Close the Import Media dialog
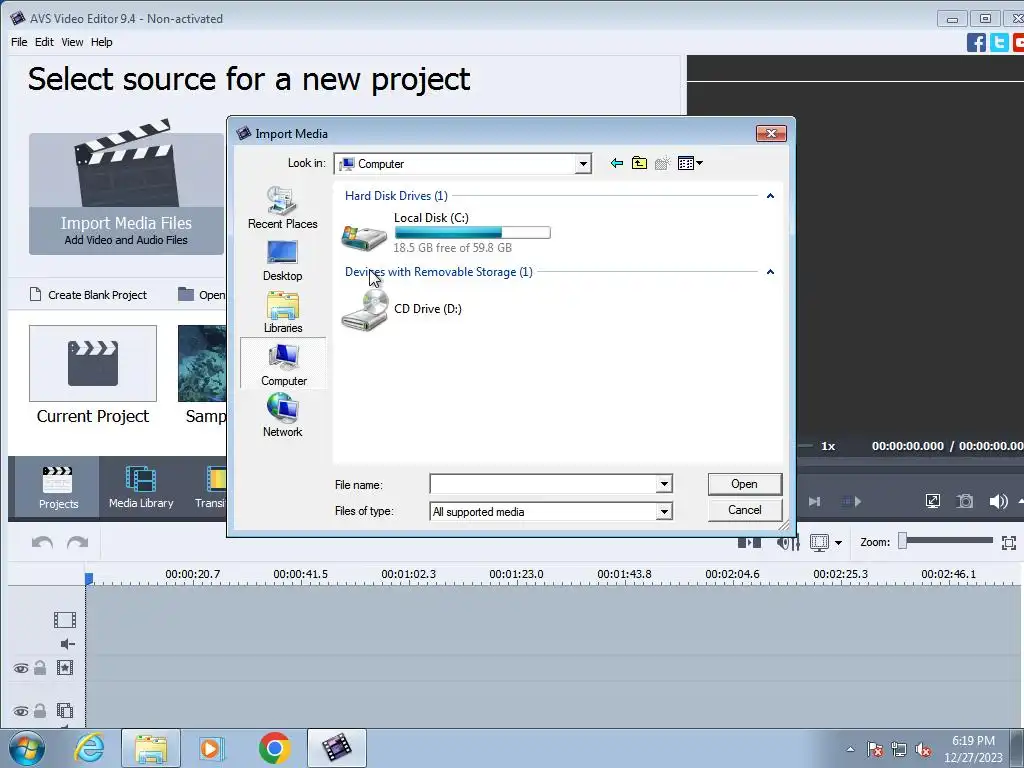Viewport: 1024px width, 768px height. pos(771,133)
